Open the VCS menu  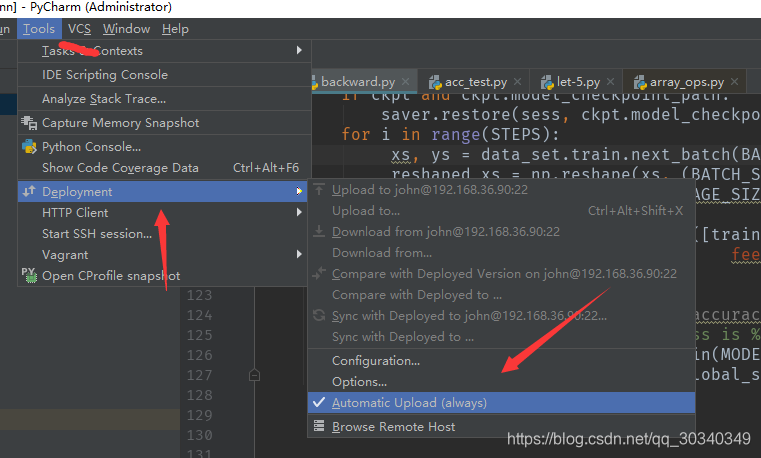(x=79, y=29)
